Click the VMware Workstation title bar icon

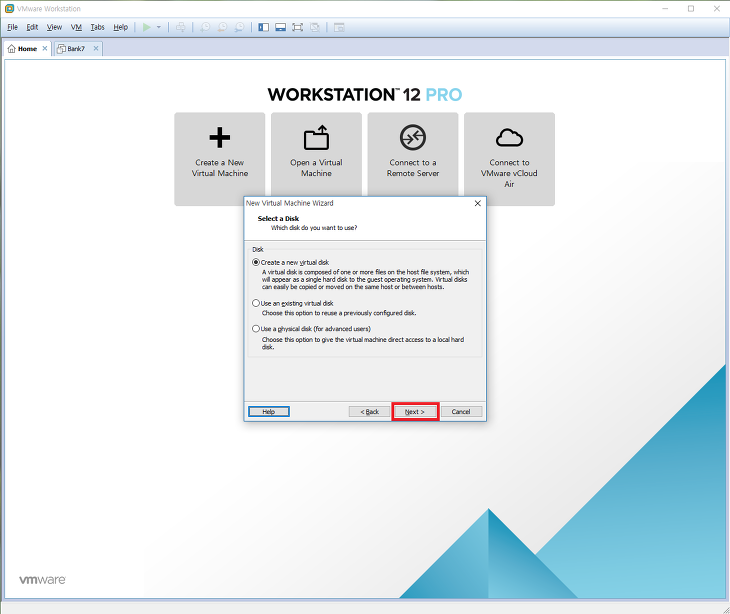coord(9,8)
